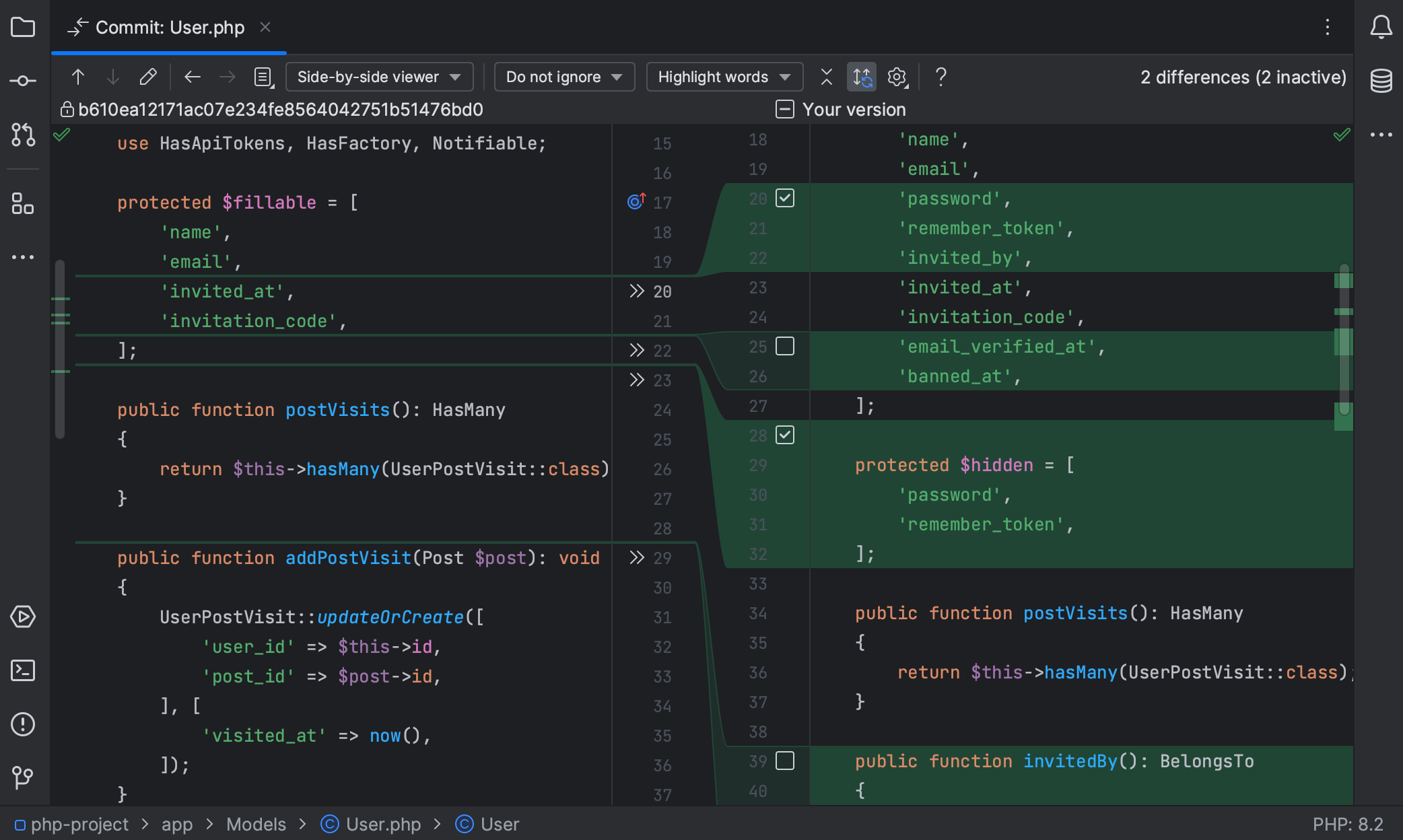Open the Highlight words dropdown

(724, 77)
